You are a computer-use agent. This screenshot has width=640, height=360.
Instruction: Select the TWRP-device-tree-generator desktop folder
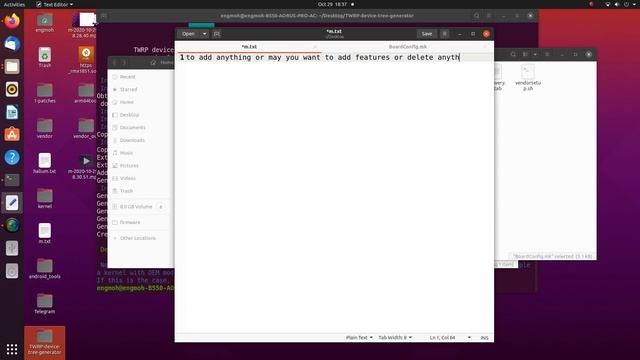[x=44, y=342]
